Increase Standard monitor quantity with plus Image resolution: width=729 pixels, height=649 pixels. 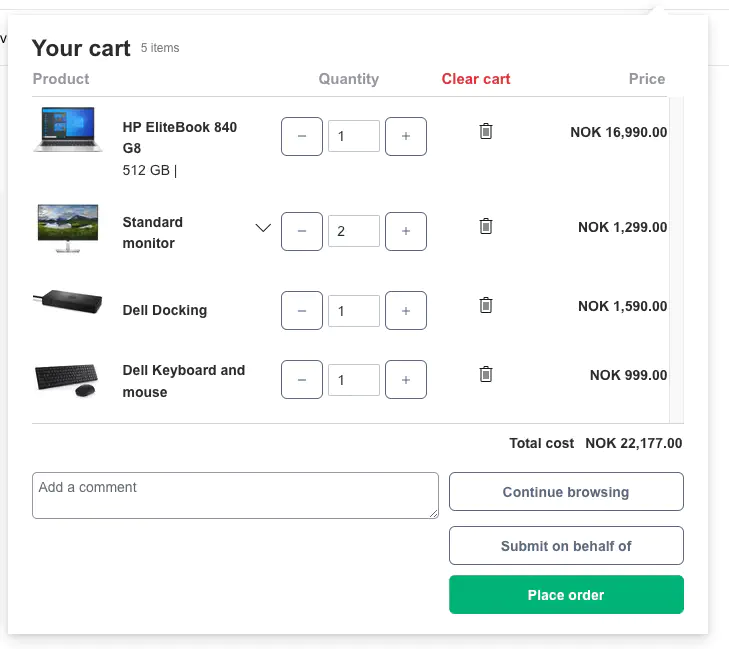point(406,231)
